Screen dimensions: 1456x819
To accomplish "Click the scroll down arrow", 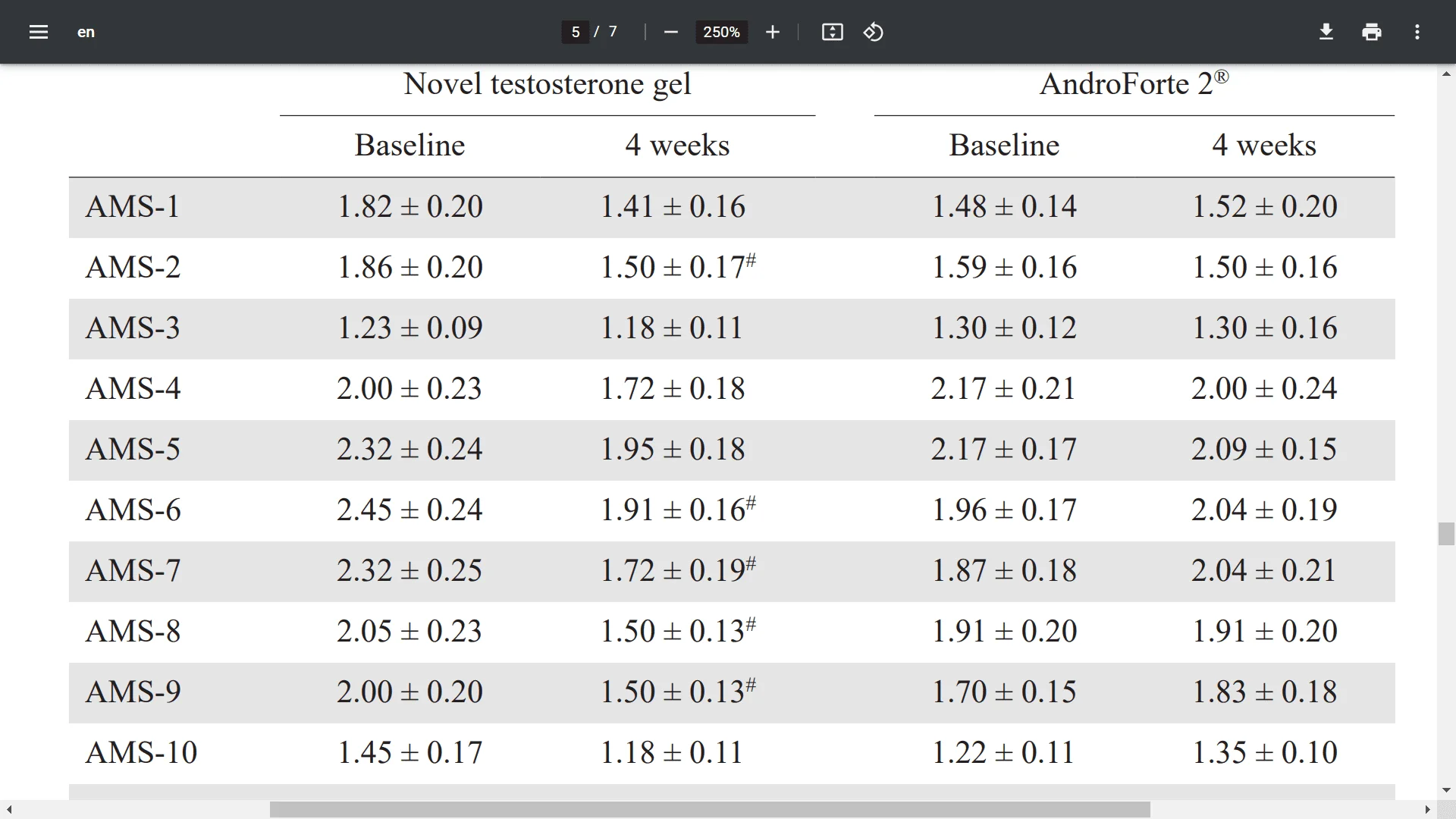I will [x=1446, y=790].
